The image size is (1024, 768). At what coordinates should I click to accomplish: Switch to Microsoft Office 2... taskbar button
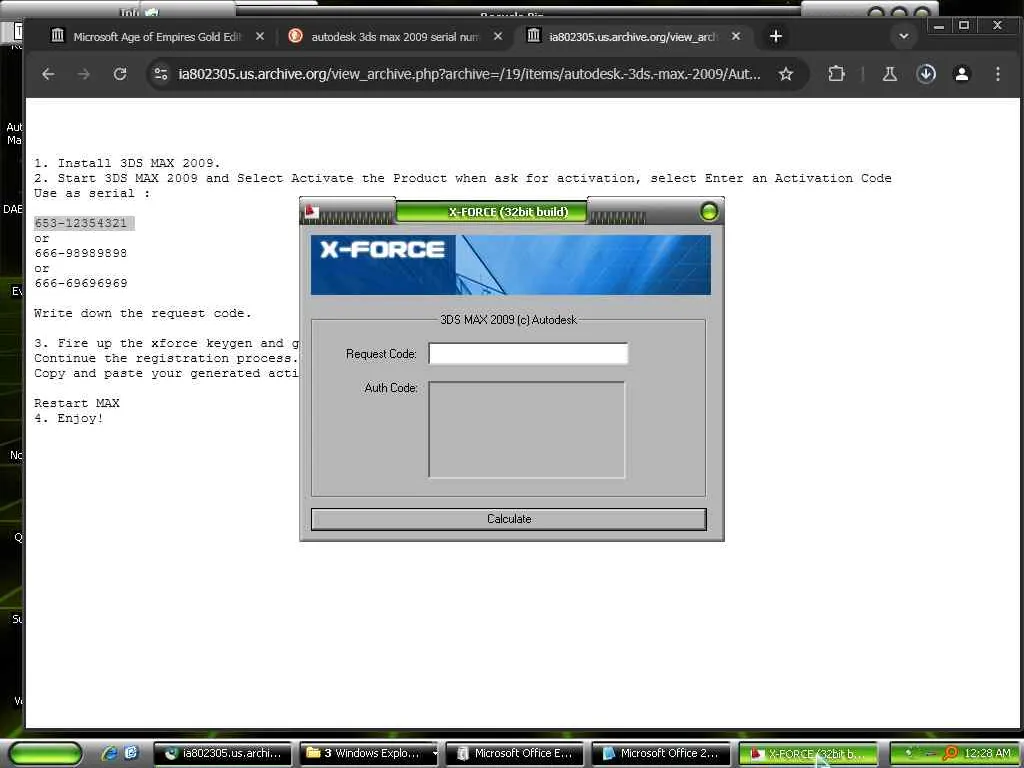coord(661,753)
